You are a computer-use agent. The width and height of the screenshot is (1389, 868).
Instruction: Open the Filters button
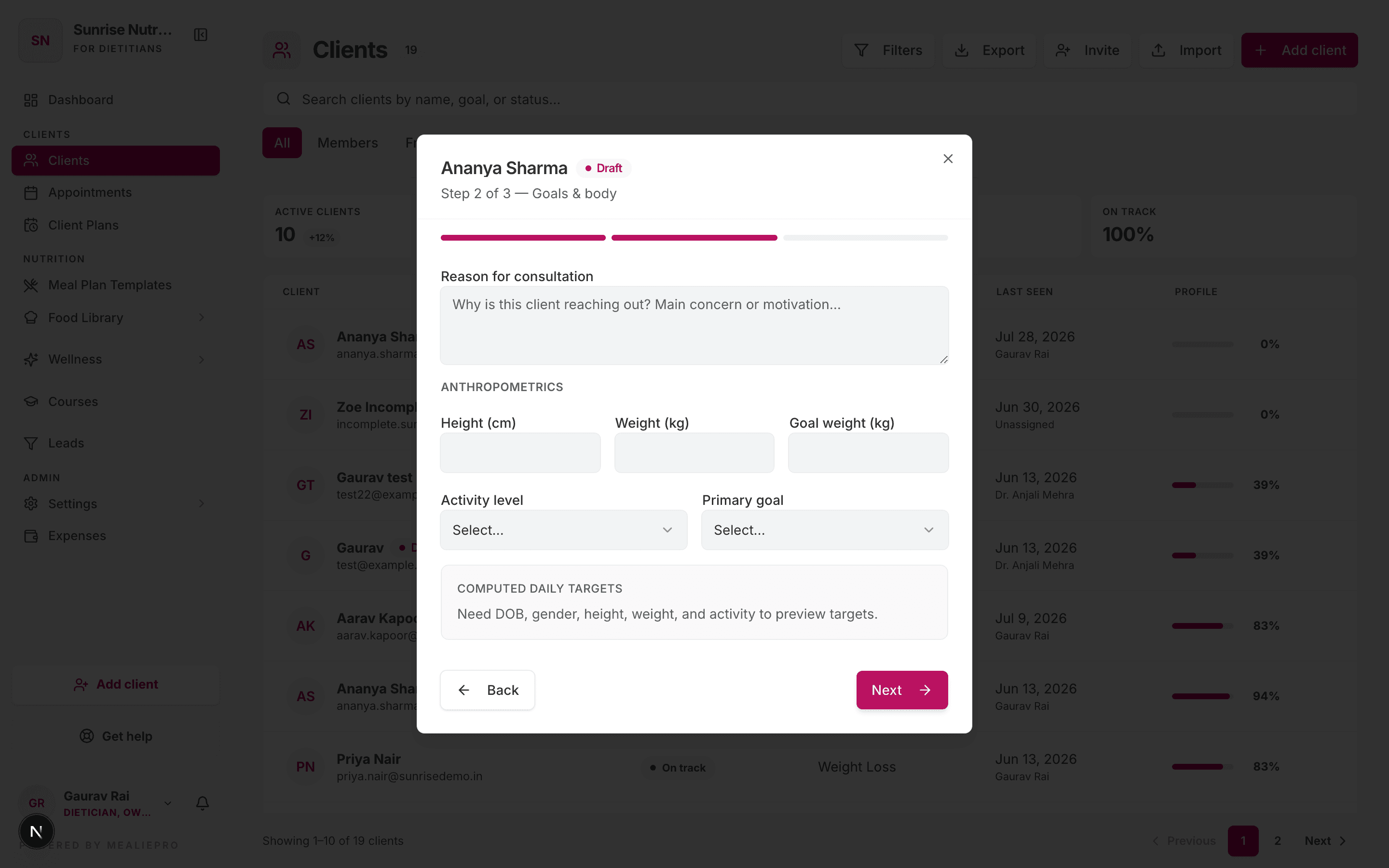pos(888,51)
